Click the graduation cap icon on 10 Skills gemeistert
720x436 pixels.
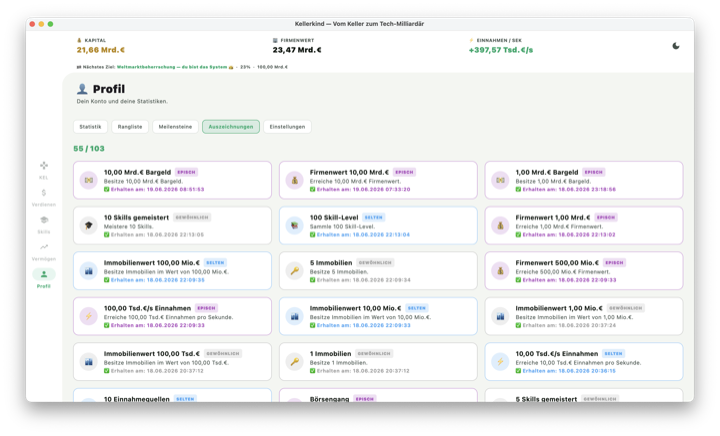click(89, 225)
